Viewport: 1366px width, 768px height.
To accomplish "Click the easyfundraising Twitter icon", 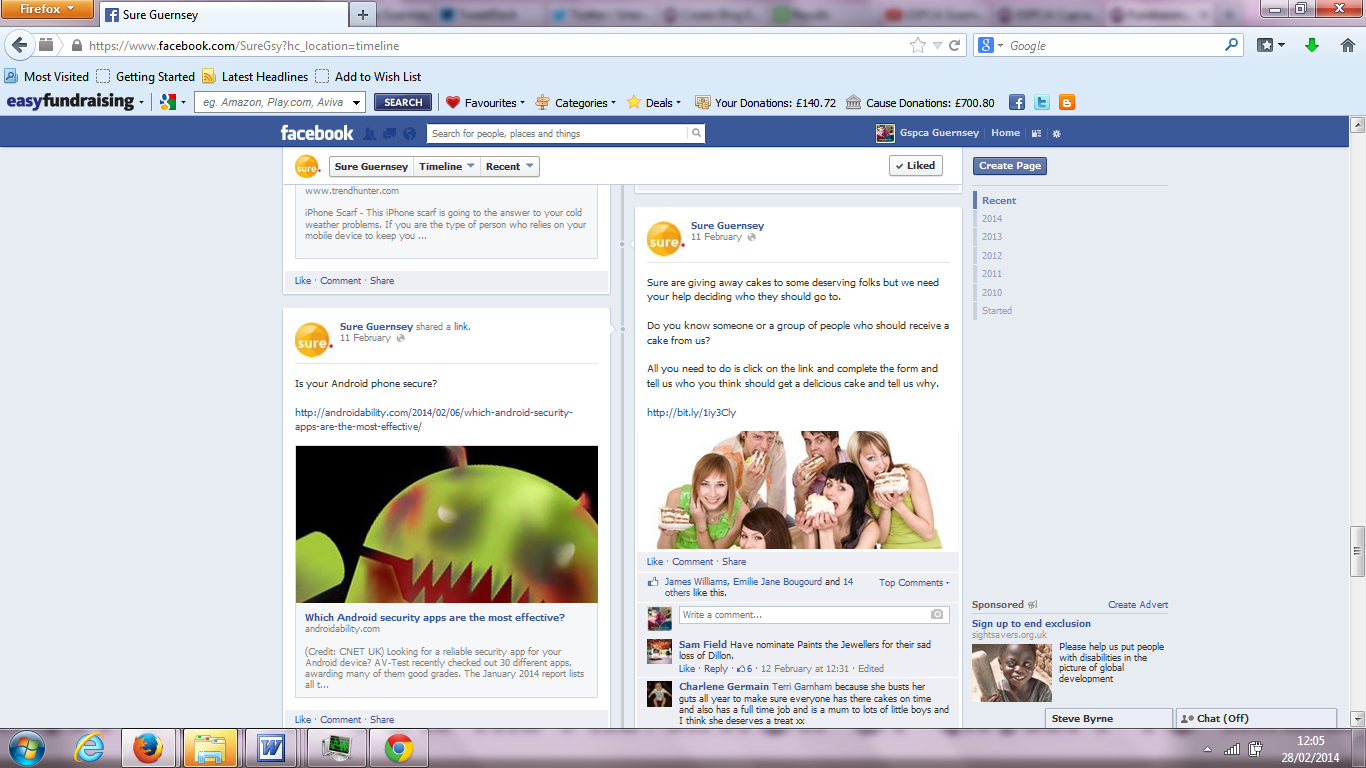I will [x=1042, y=102].
